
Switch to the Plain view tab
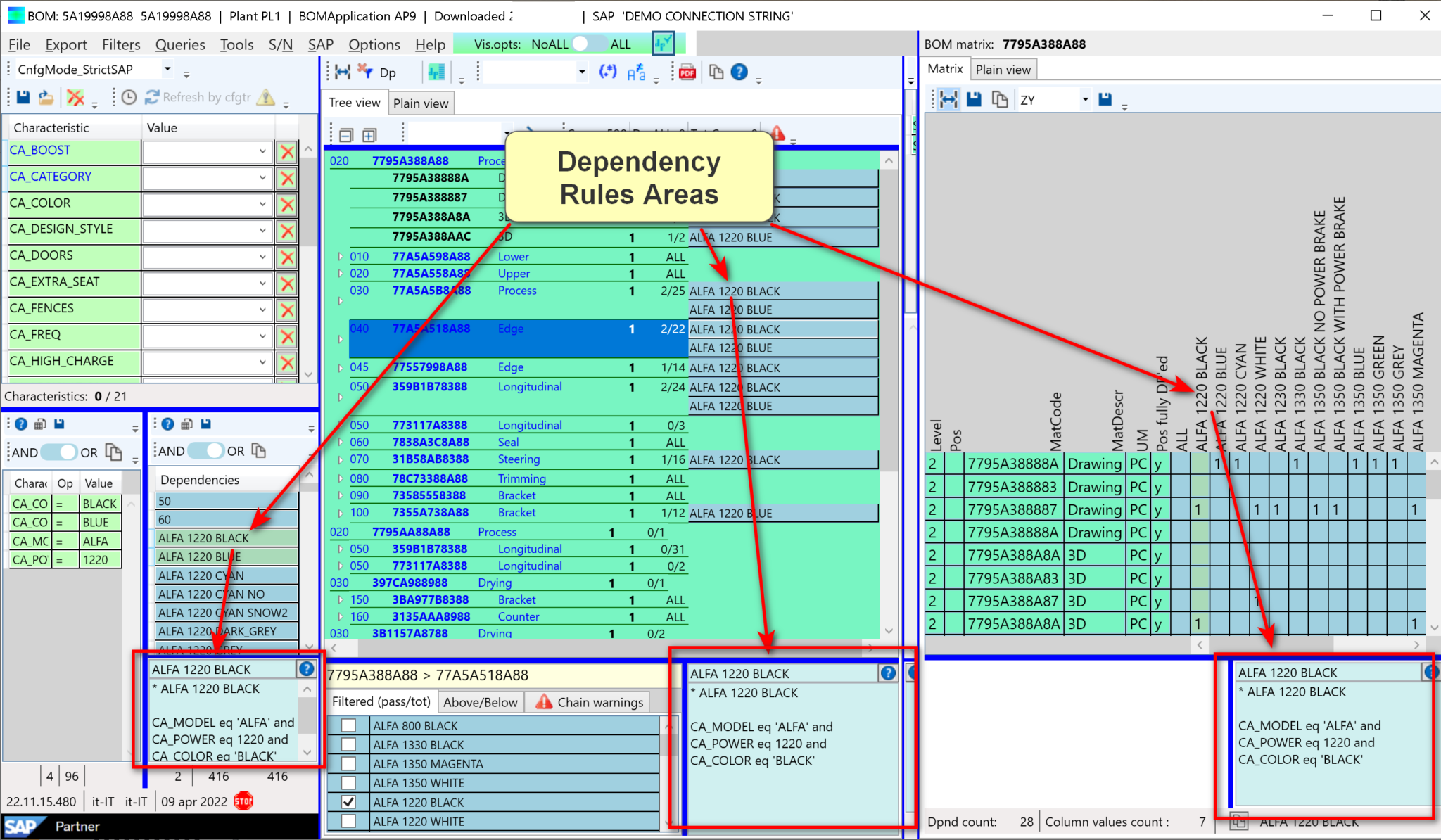pyautogui.click(x=421, y=103)
